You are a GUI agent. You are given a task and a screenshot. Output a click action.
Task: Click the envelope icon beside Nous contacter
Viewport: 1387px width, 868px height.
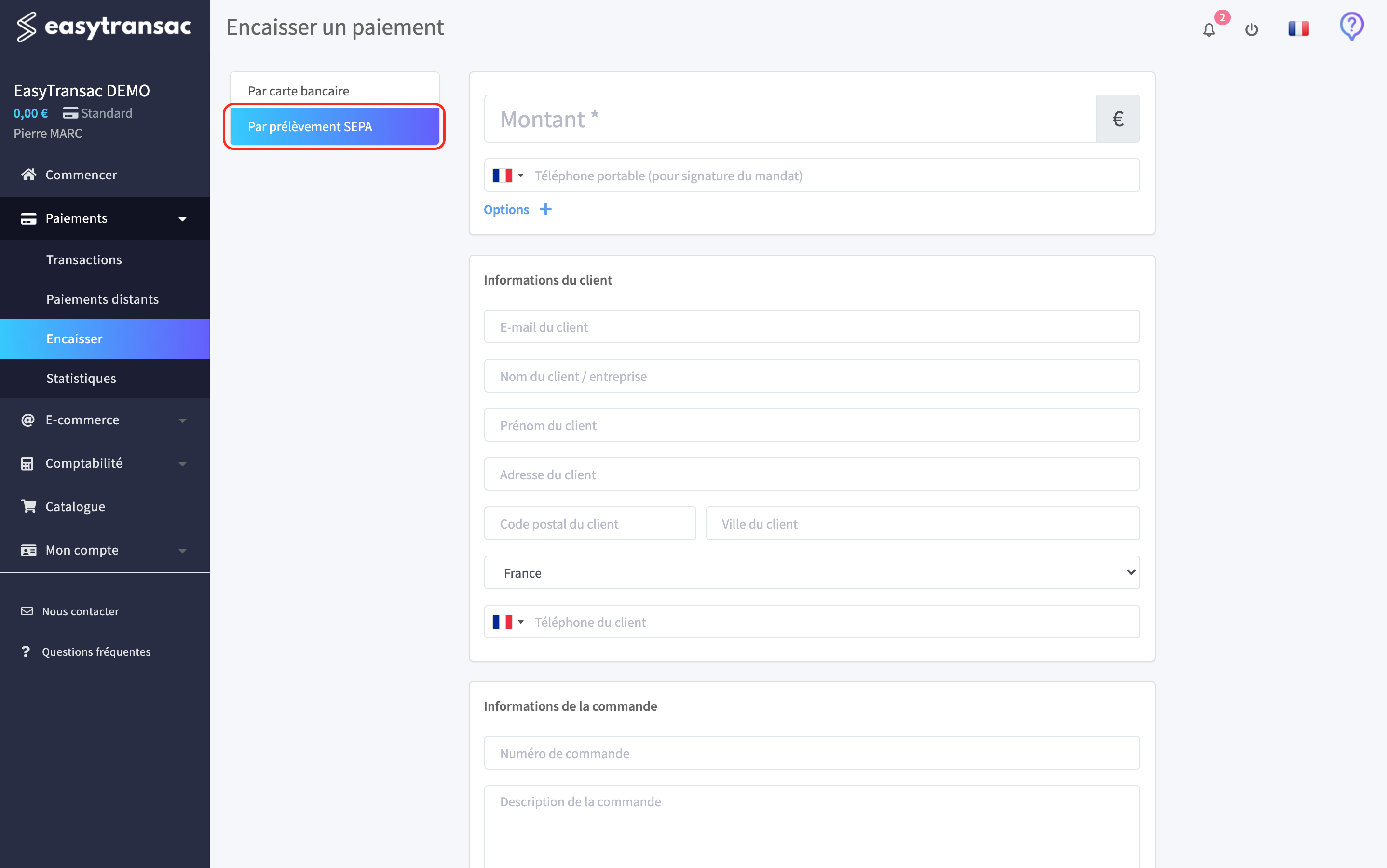pos(27,611)
